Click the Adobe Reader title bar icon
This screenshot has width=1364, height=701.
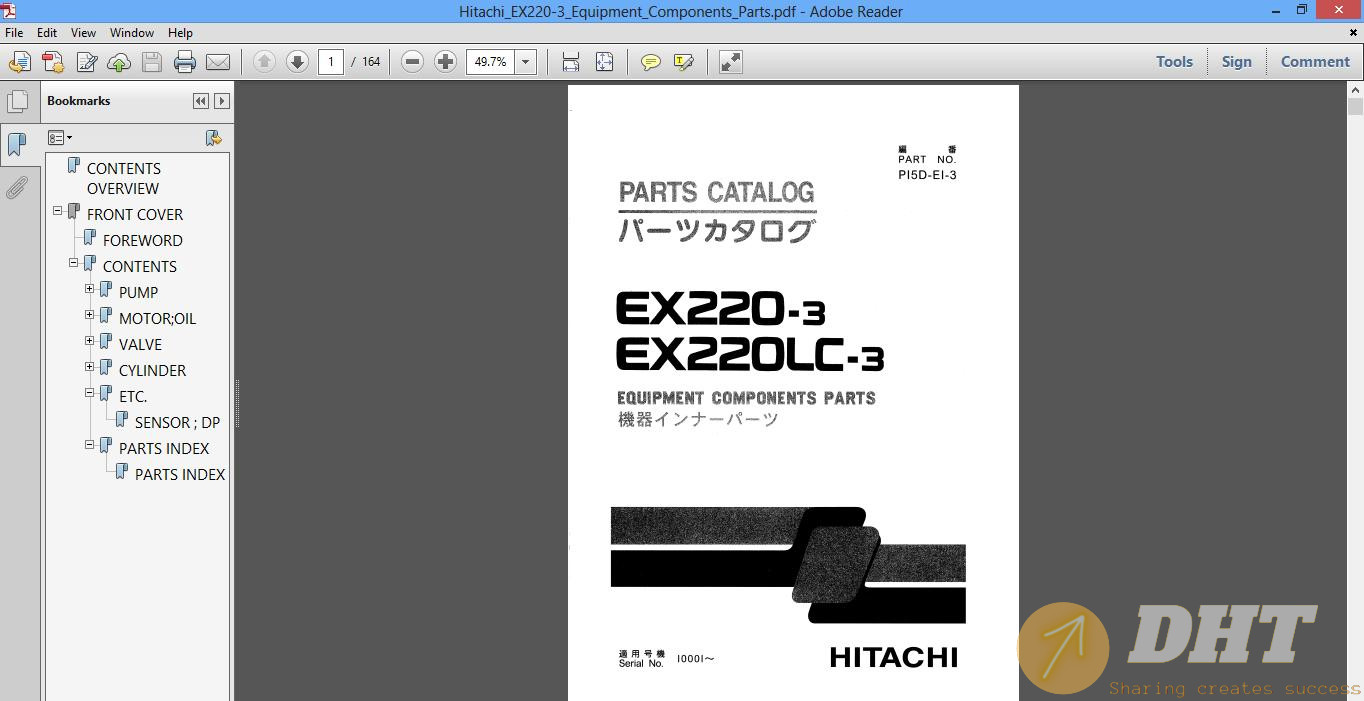pos(9,11)
